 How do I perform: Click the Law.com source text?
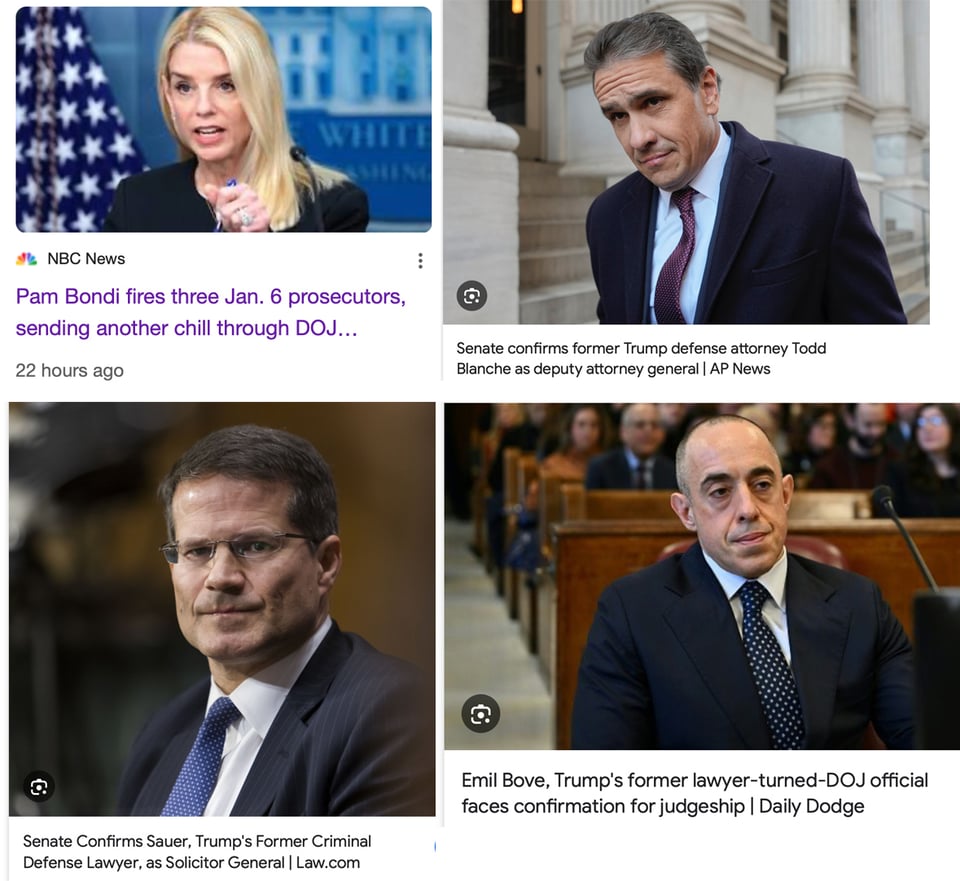click(x=328, y=863)
